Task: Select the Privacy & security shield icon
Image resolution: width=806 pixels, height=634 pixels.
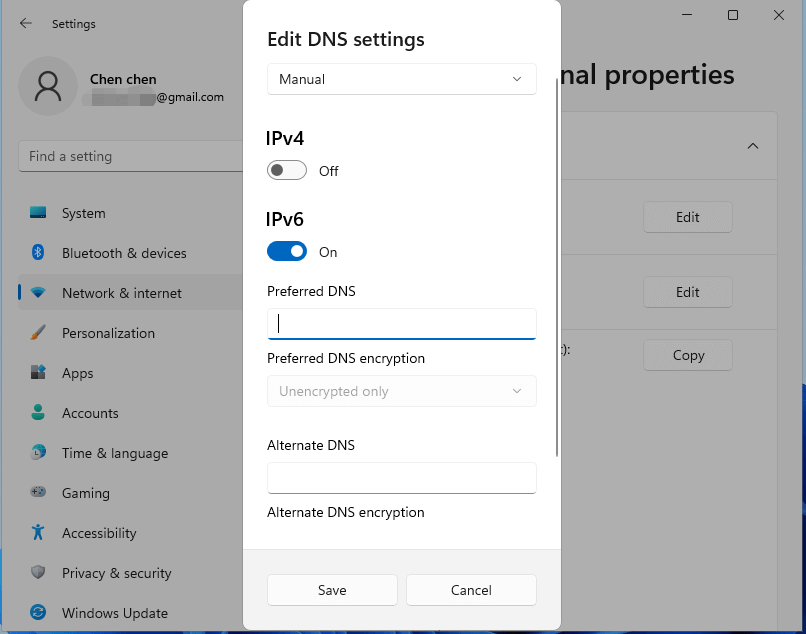Action: [38, 573]
